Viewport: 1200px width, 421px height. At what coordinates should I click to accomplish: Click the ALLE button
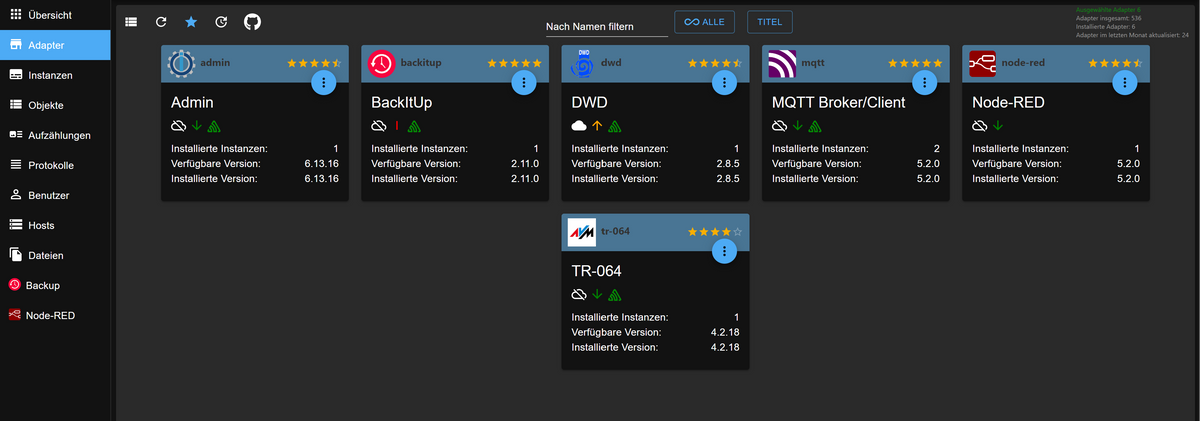coord(705,22)
